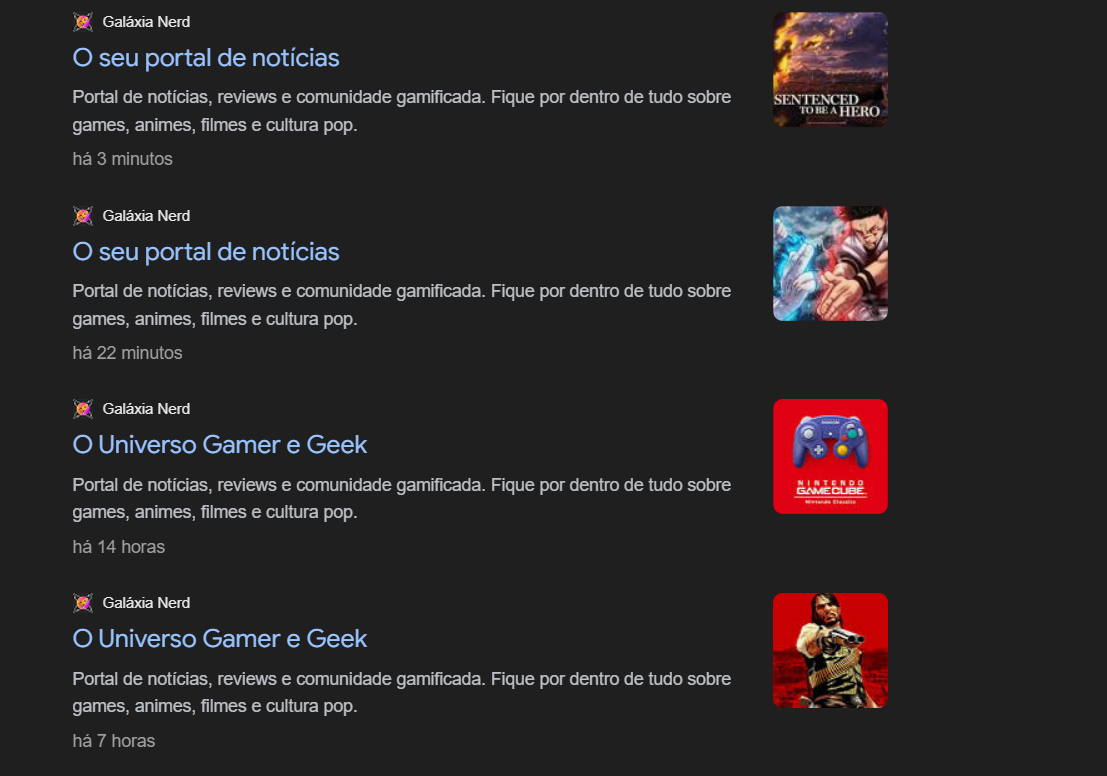Click the 'há 3 minutos' timestamp
The image size is (1107, 776).
click(122, 159)
